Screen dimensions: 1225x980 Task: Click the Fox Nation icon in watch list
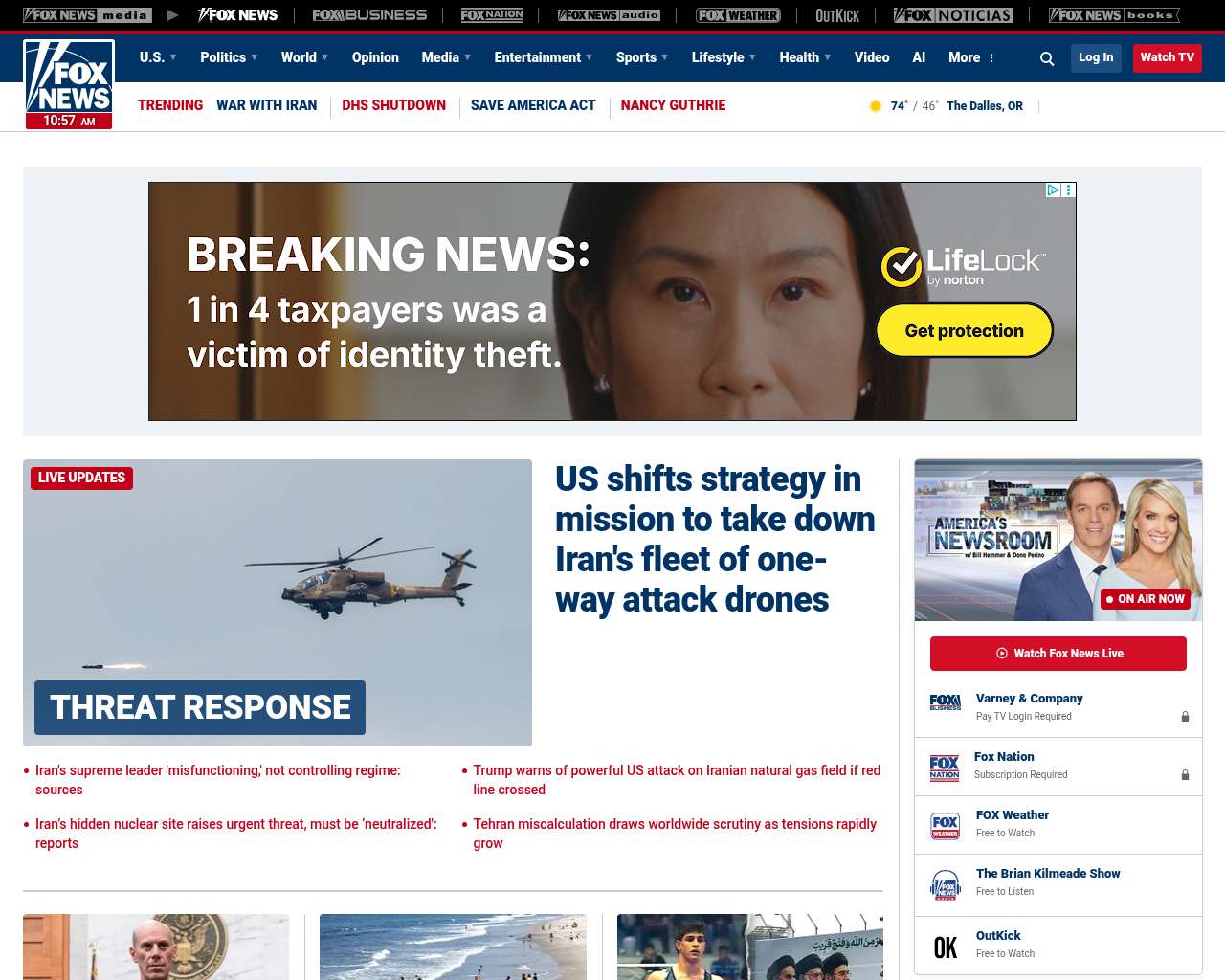click(945, 768)
